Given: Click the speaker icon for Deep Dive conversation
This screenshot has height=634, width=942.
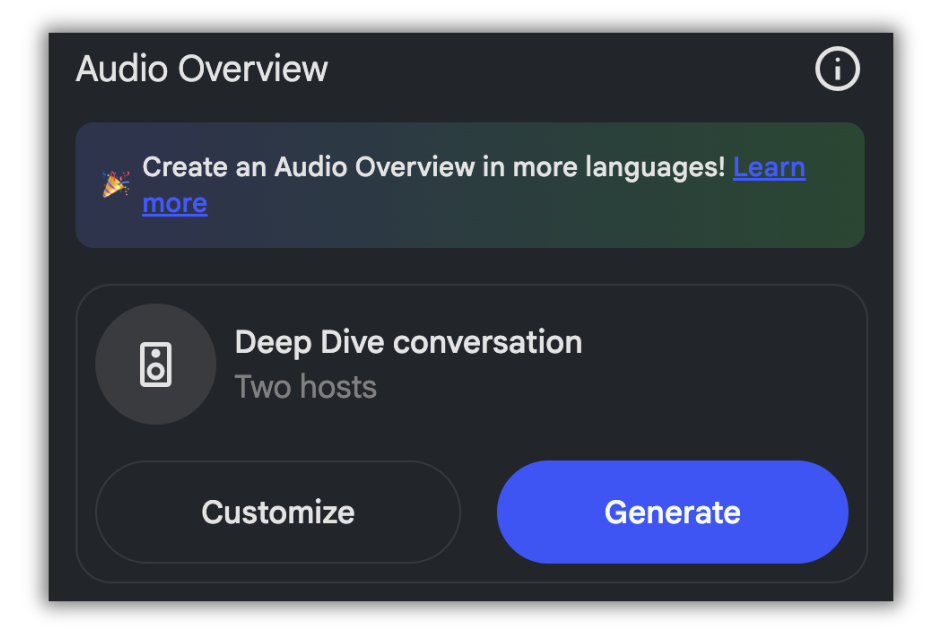Looking at the screenshot, I should (156, 364).
